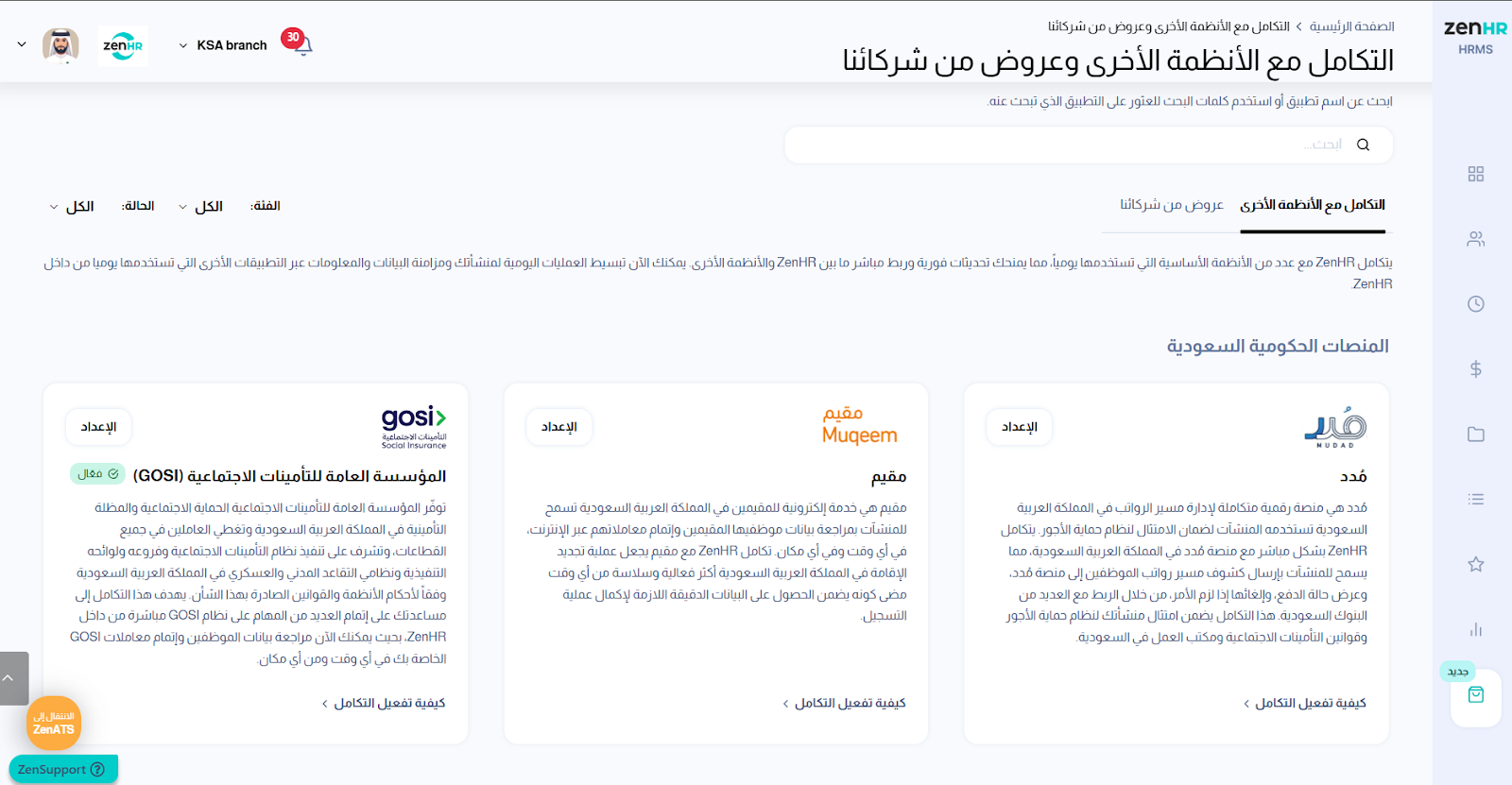This screenshot has height=785, width=1512.
Task: Open the KSA branch dropdown
Action: (x=223, y=45)
